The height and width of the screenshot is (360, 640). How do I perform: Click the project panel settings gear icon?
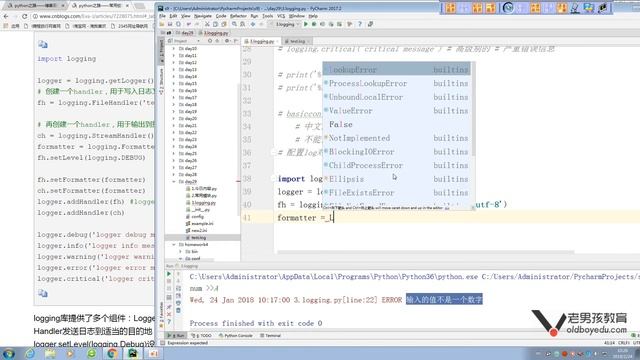[227, 41]
